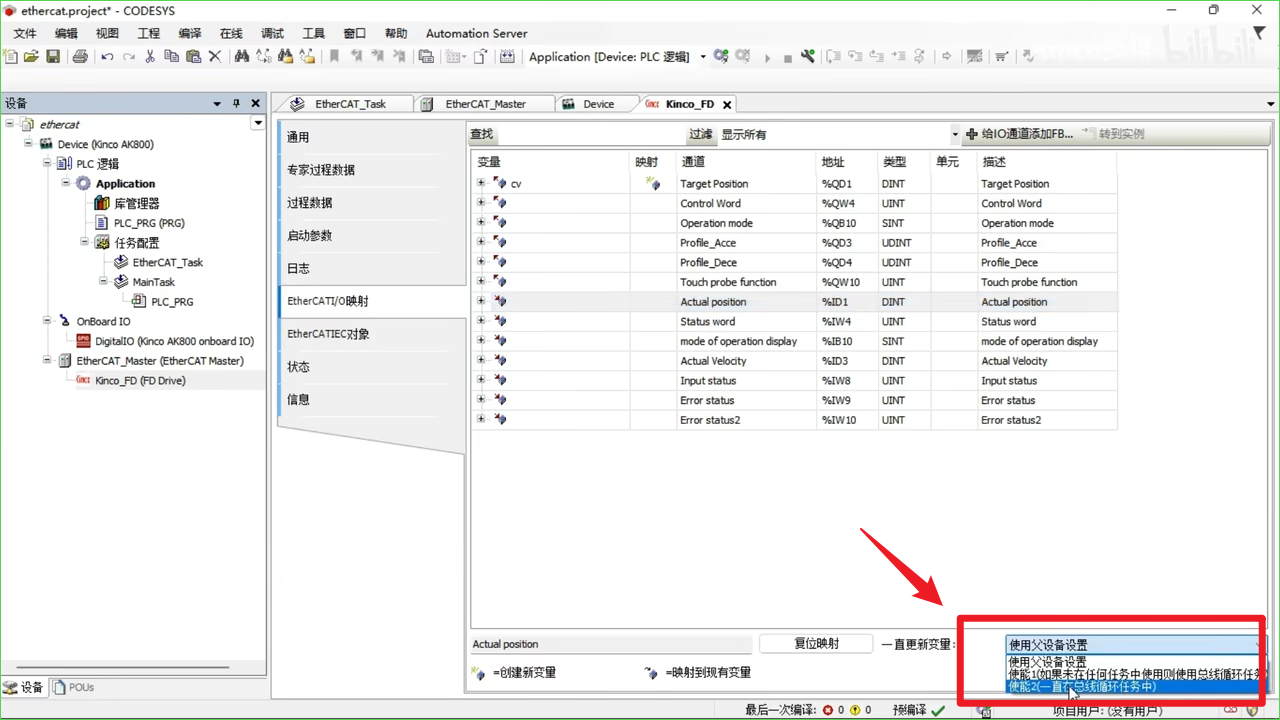This screenshot has width=1280, height=720.
Task: Click the 给IO通道添加FB button
Action: (x=1020, y=134)
